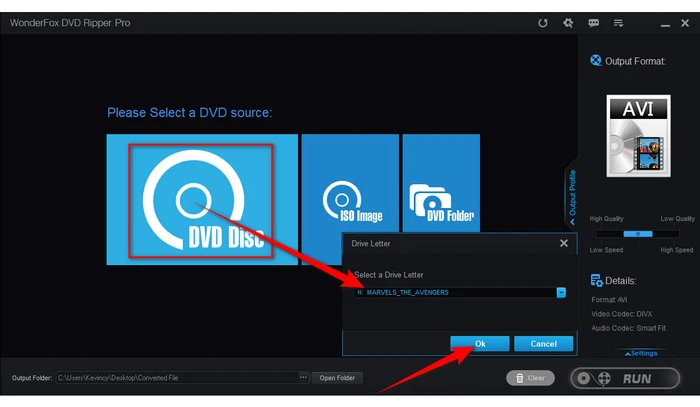Click the 'Video Codec: DIVX' detail text
The width and height of the screenshot is (700, 407).
(x=621, y=314)
